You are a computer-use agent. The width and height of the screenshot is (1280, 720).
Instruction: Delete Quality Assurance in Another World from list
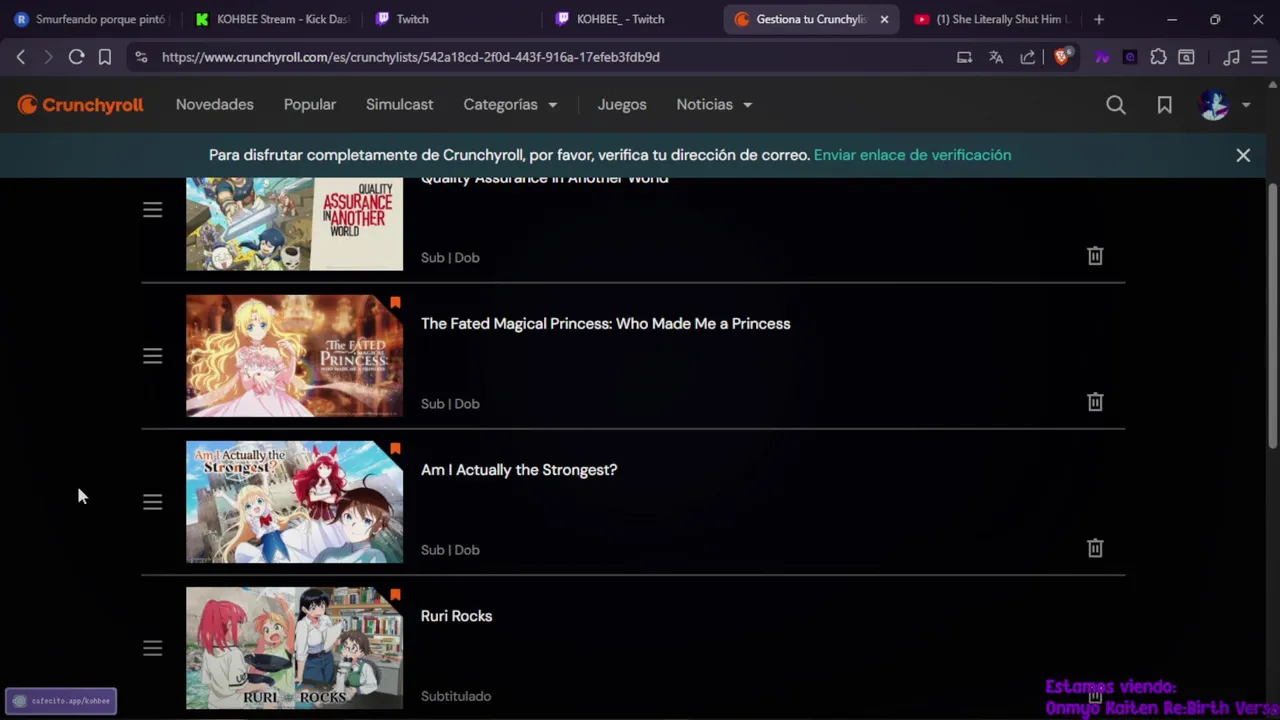[x=1095, y=256]
